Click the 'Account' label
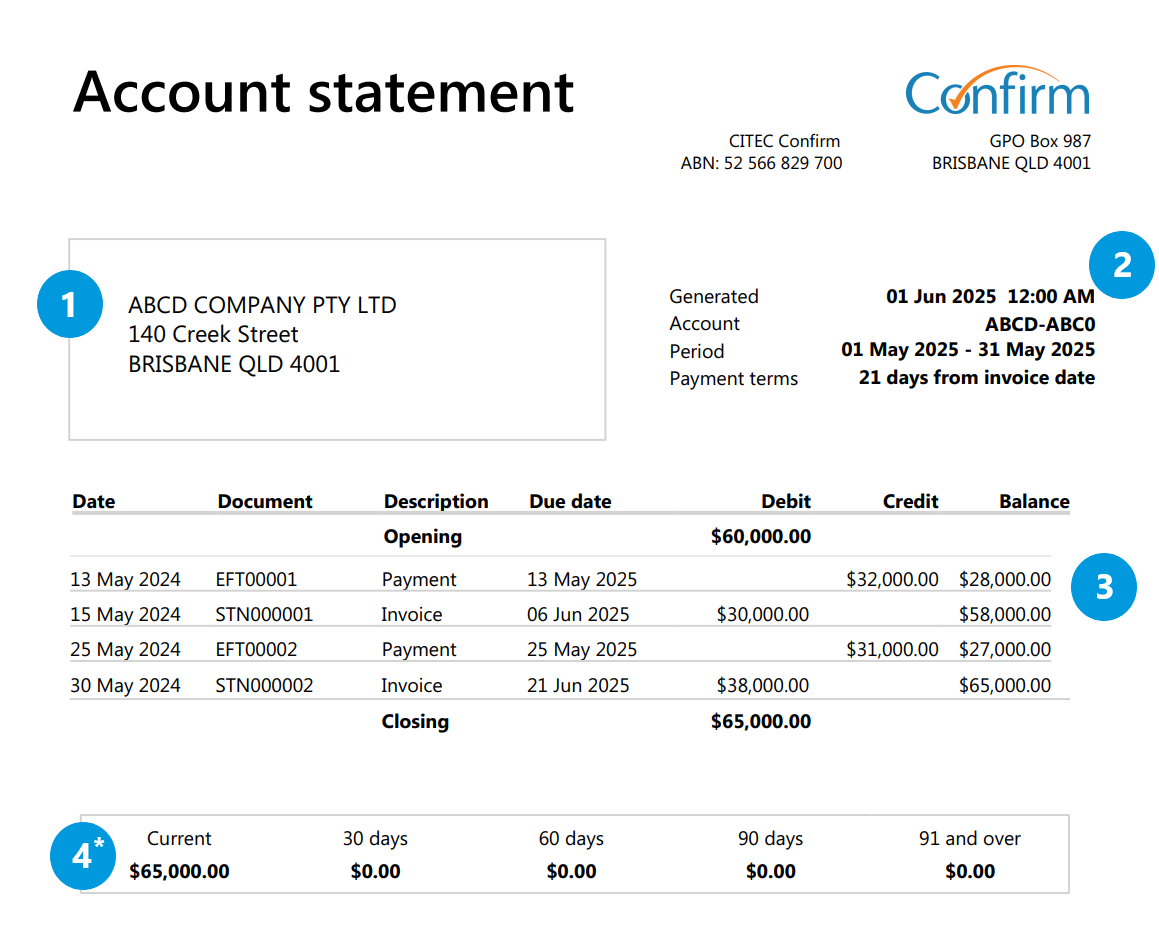 click(x=704, y=324)
